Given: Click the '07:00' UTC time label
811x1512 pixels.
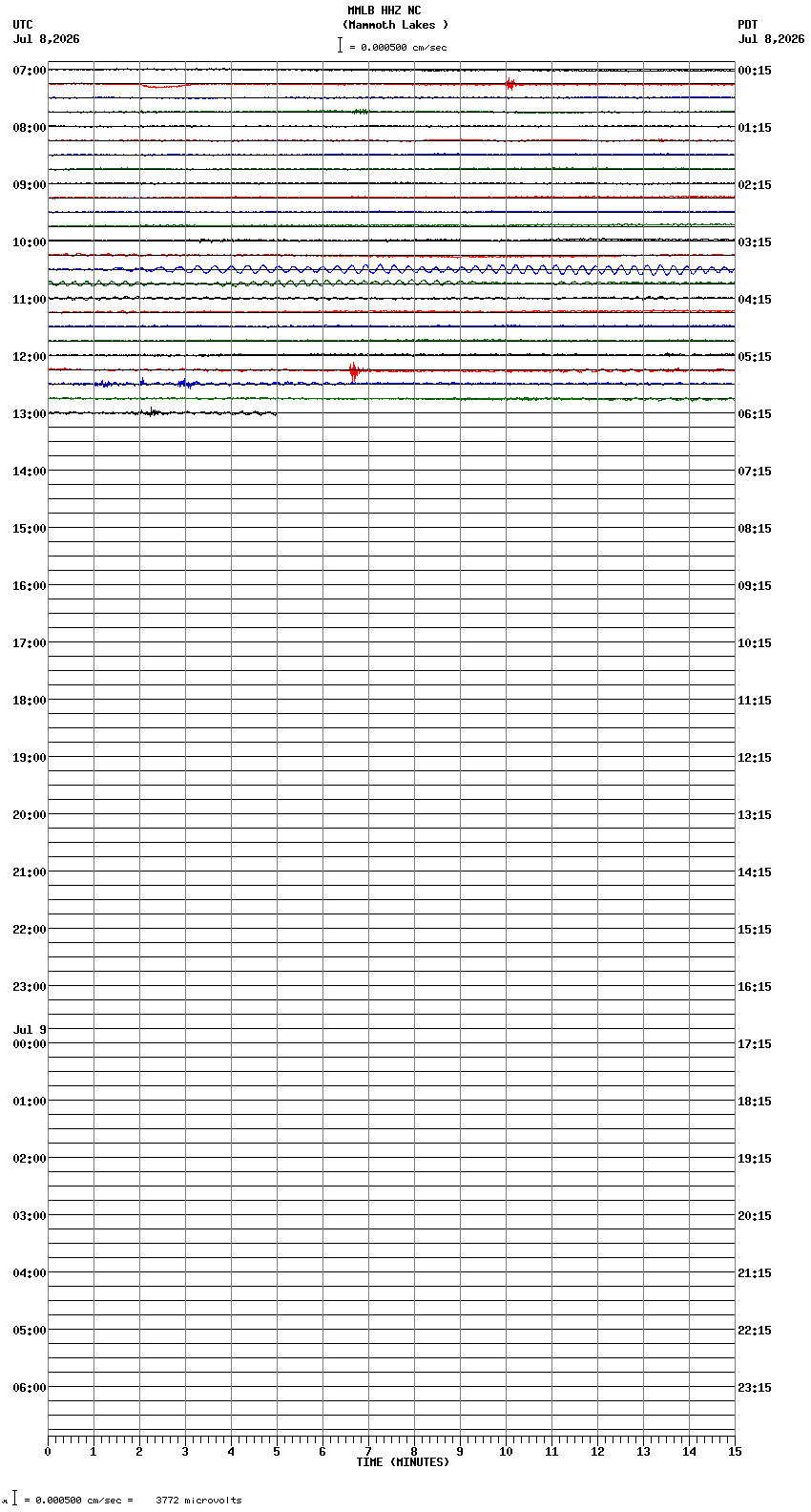Looking at the screenshot, I should click(30, 71).
